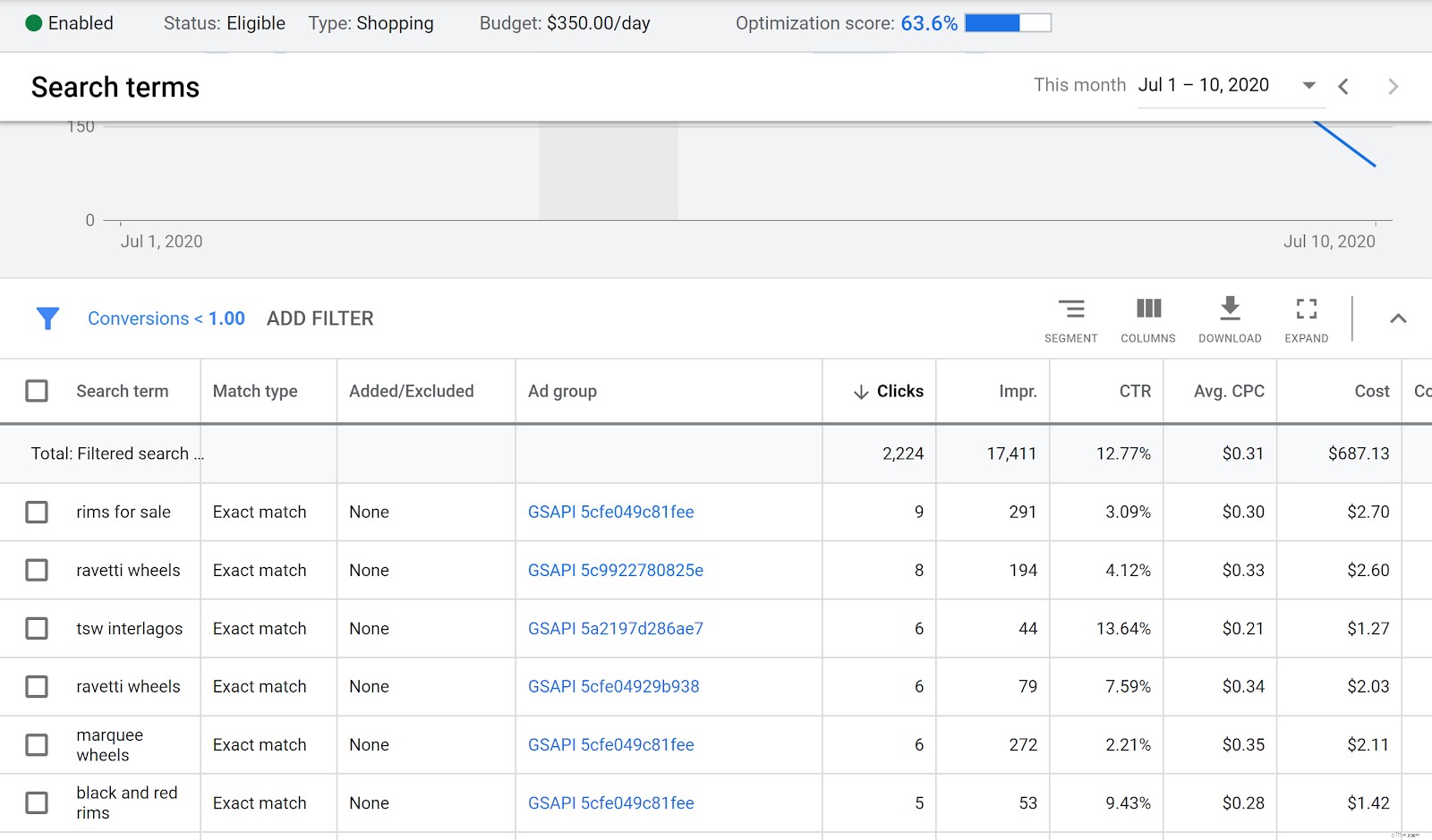Open the Columns settings icon
The image size is (1432, 840).
click(x=1147, y=309)
